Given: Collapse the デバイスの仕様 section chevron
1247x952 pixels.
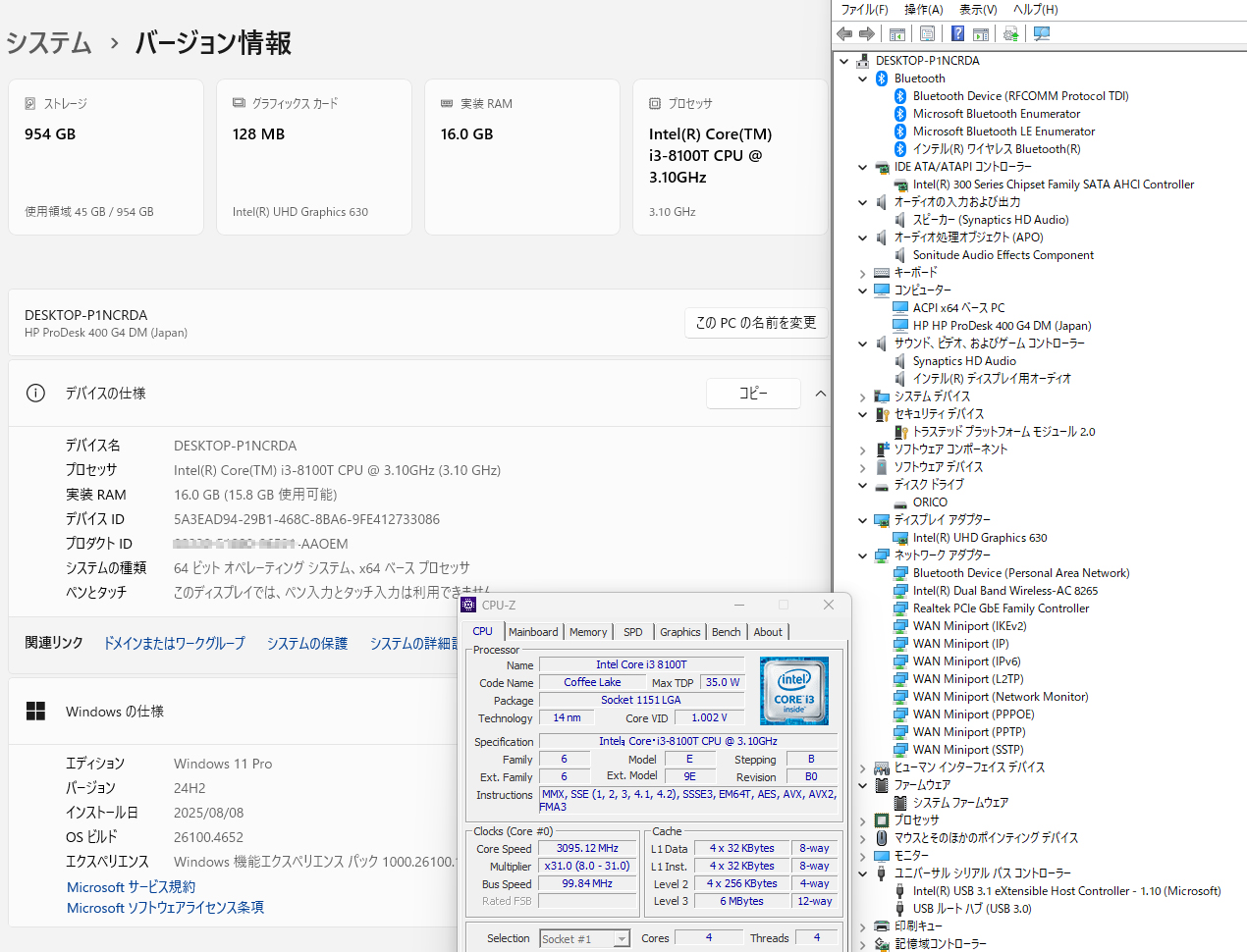Looking at the screenshot, I should [821, 394].
